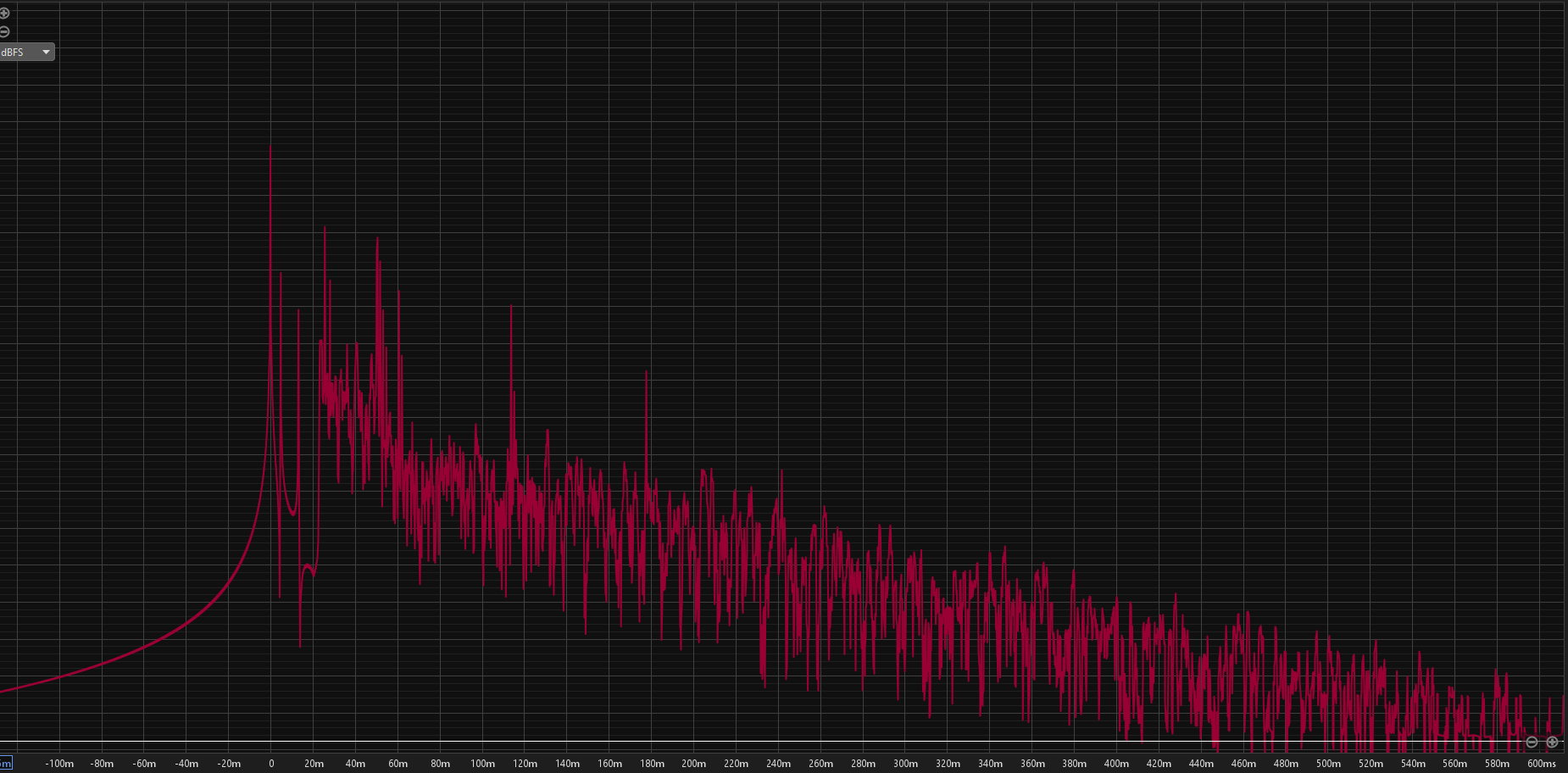Click the 160m time axis label
Screen dimensions: 1568x773
[x=610, y=764]
